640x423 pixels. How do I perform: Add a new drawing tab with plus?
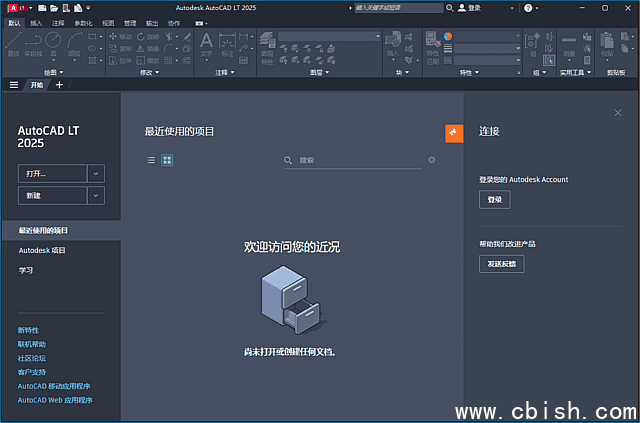[x=59, y=85]
